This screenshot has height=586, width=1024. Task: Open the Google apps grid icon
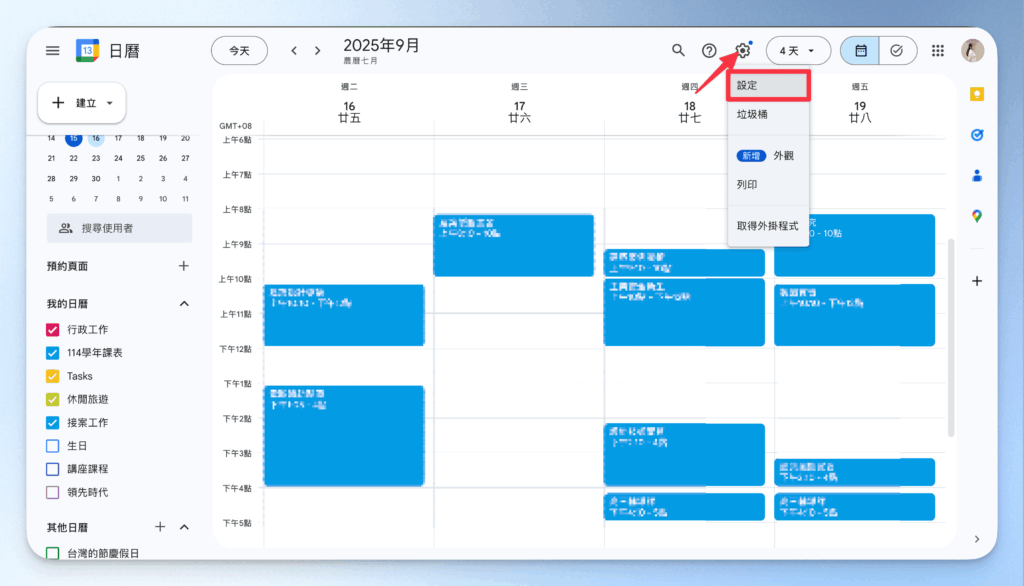[x=938, y=51]
